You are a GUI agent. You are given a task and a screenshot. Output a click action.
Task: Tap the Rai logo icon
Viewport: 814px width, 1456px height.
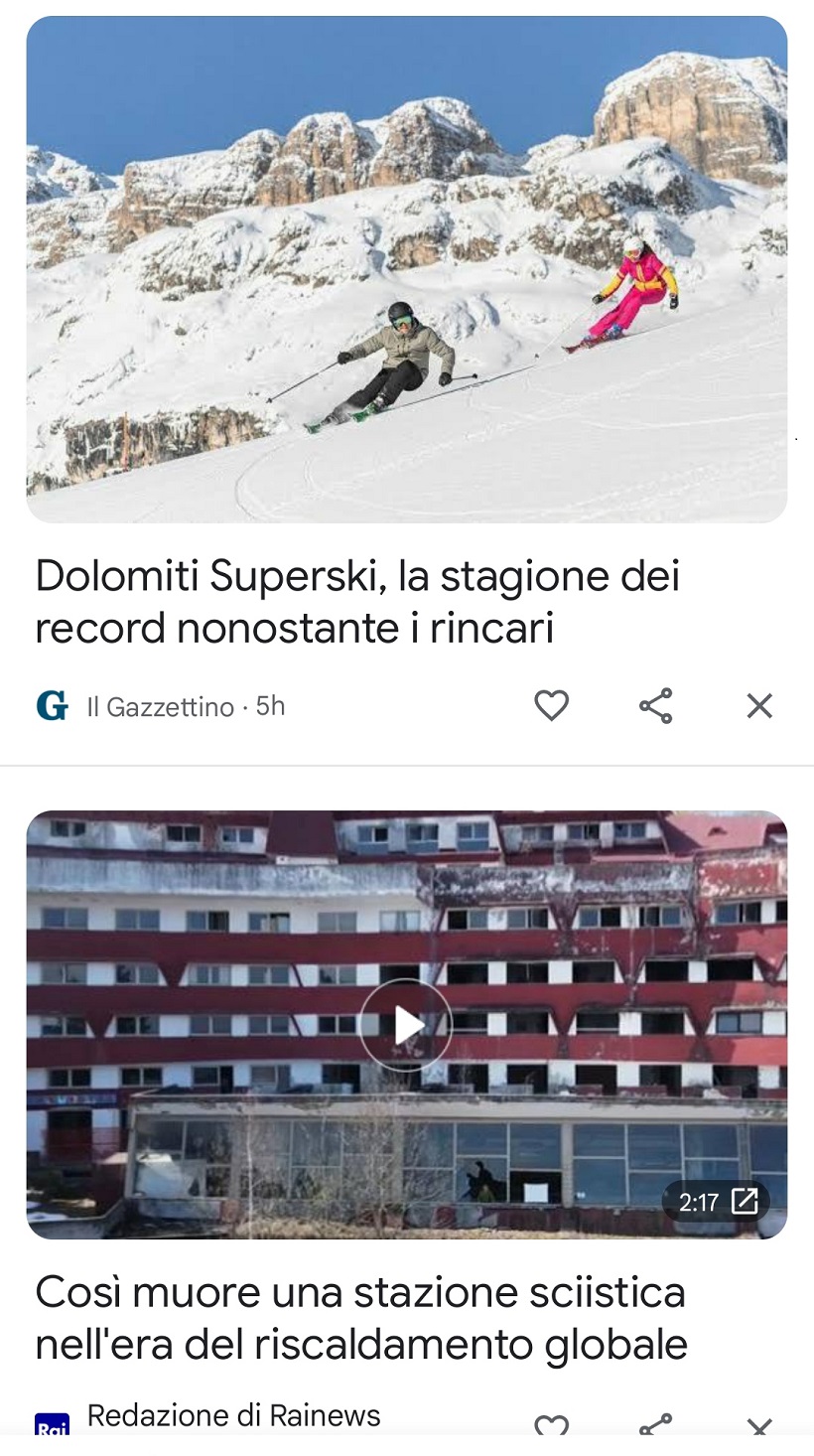tap(53, 1425)
